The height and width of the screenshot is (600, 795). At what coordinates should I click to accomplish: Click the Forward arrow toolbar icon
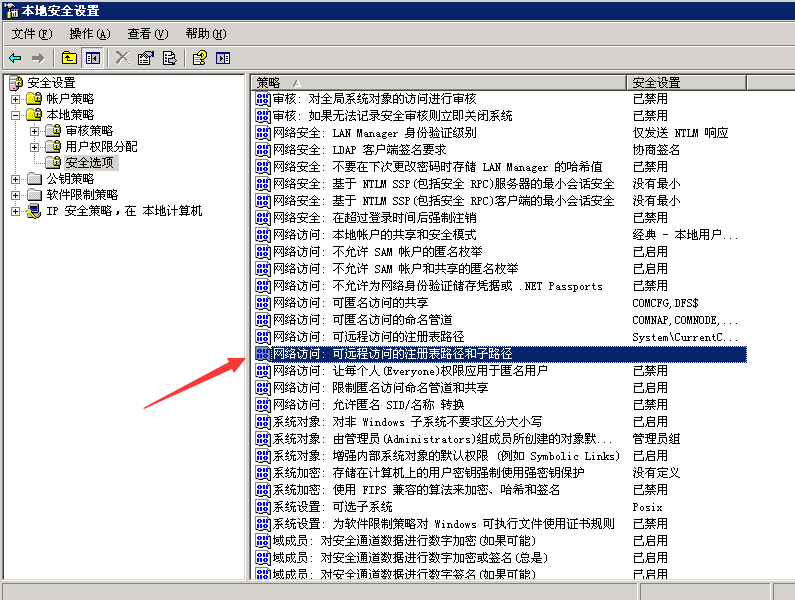38,58
